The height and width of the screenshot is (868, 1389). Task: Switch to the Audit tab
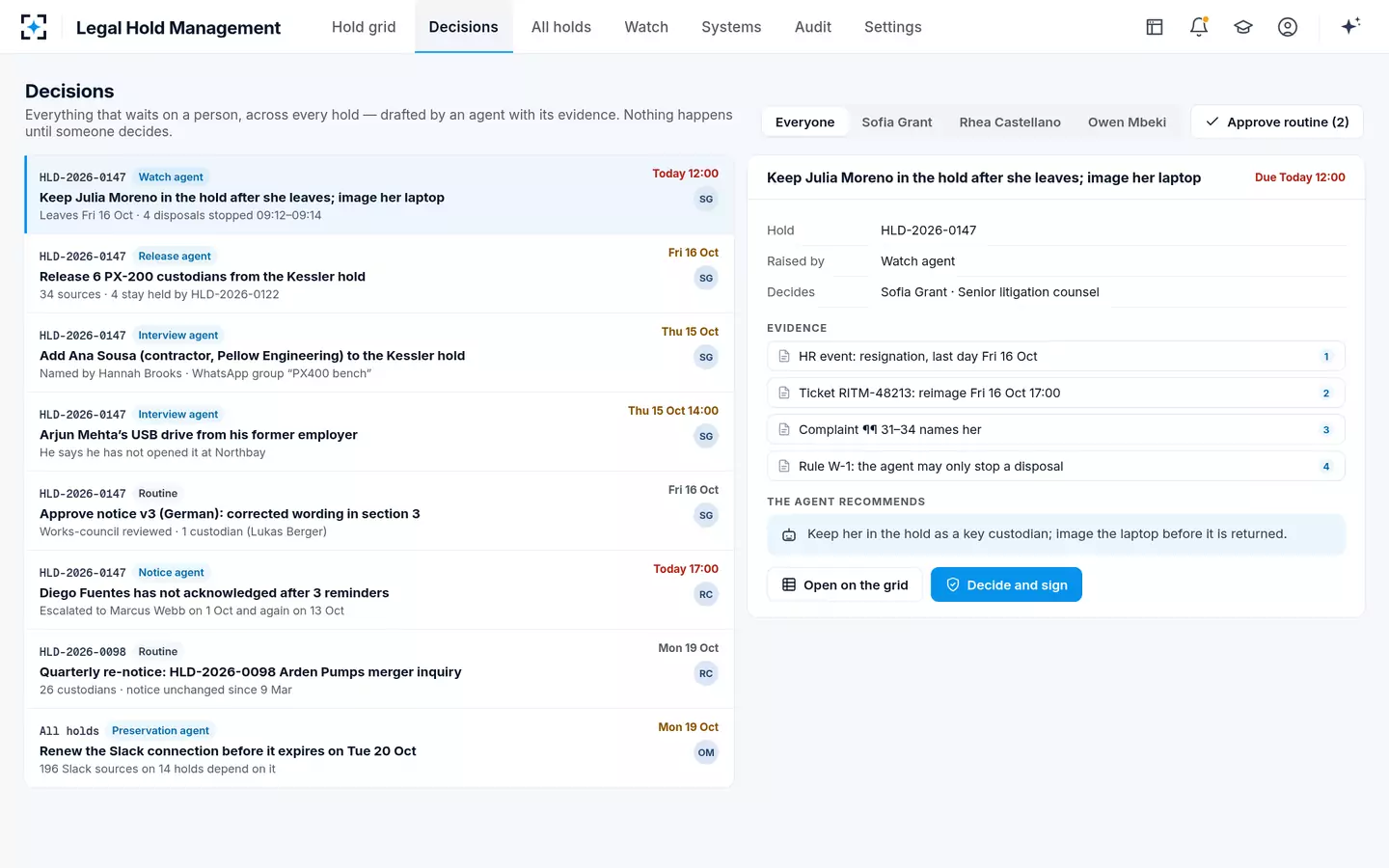click(813, 27)
